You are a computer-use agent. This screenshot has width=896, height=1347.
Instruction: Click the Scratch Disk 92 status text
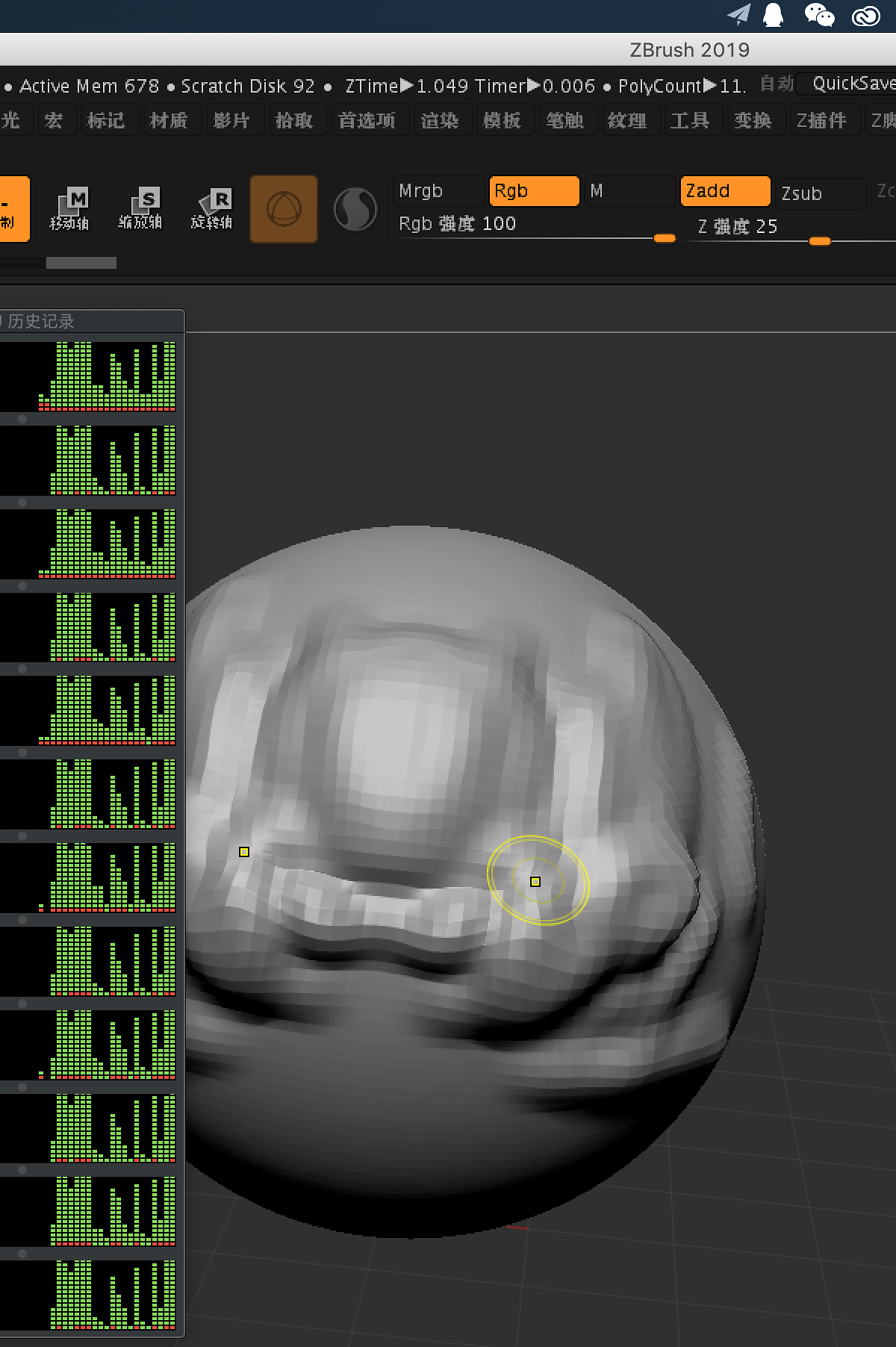[248, 86]
